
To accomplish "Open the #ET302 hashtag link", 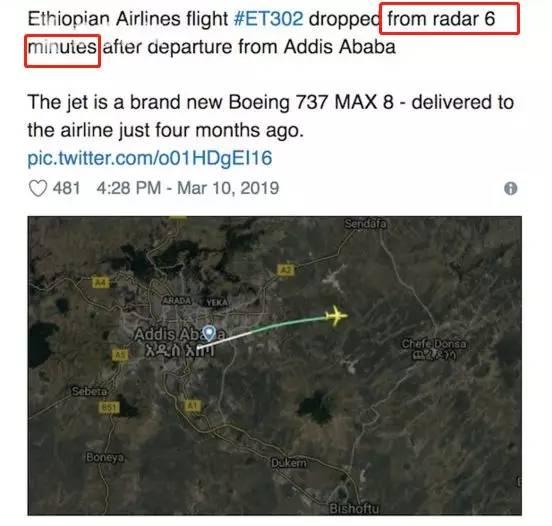I will coord(268,19).
